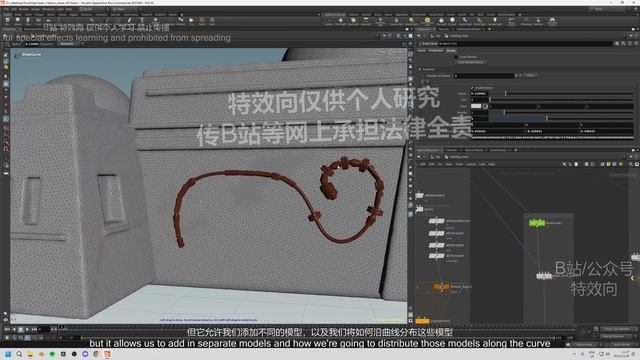Switch to the Modify shelf tab
The width and height of the screenshot is (640, 360).
17,15
